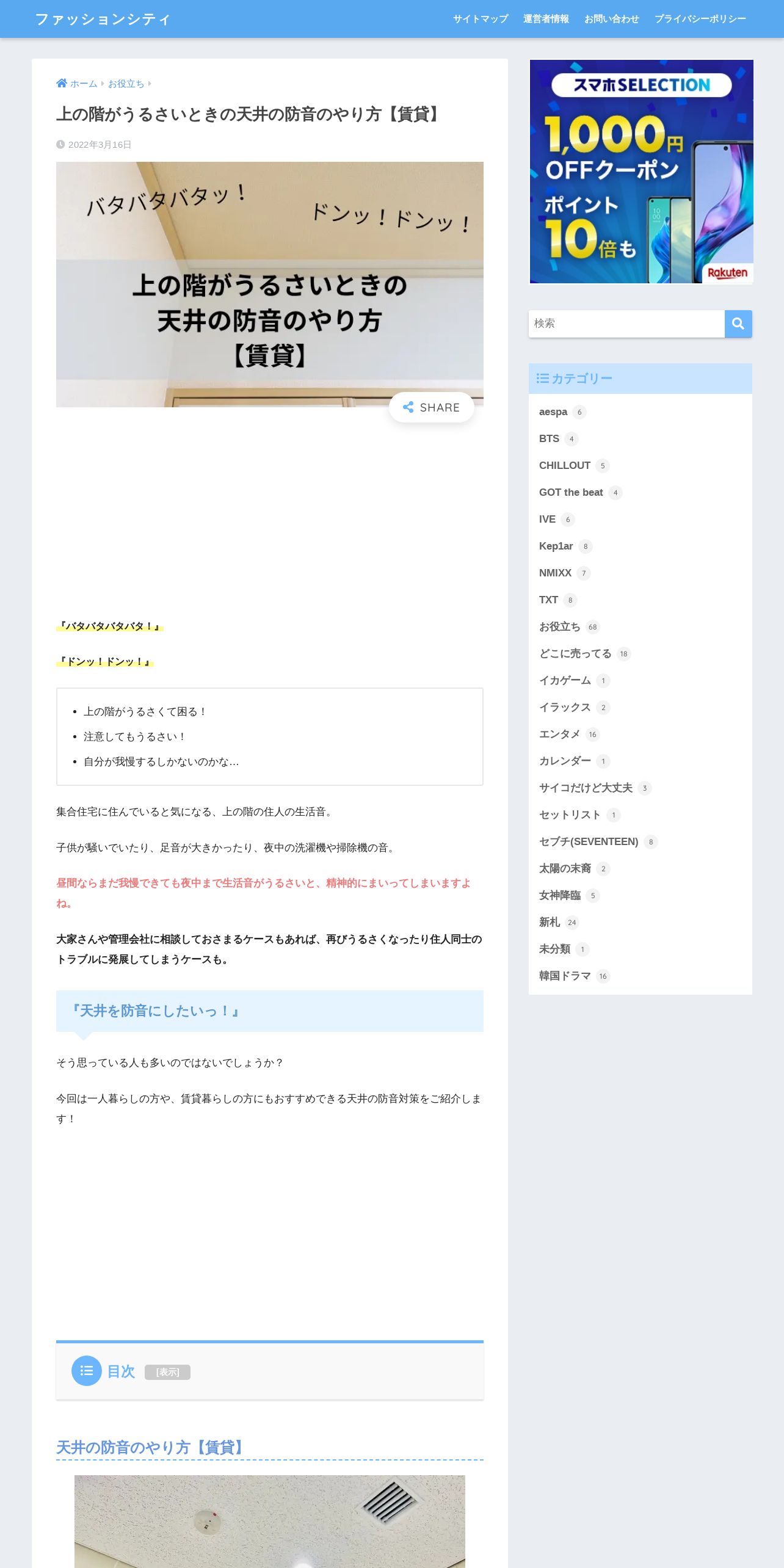Open the セブチ(SEVENTEEN) category
This screenshot has width=784, height=1568.
[x=589, y=842]
